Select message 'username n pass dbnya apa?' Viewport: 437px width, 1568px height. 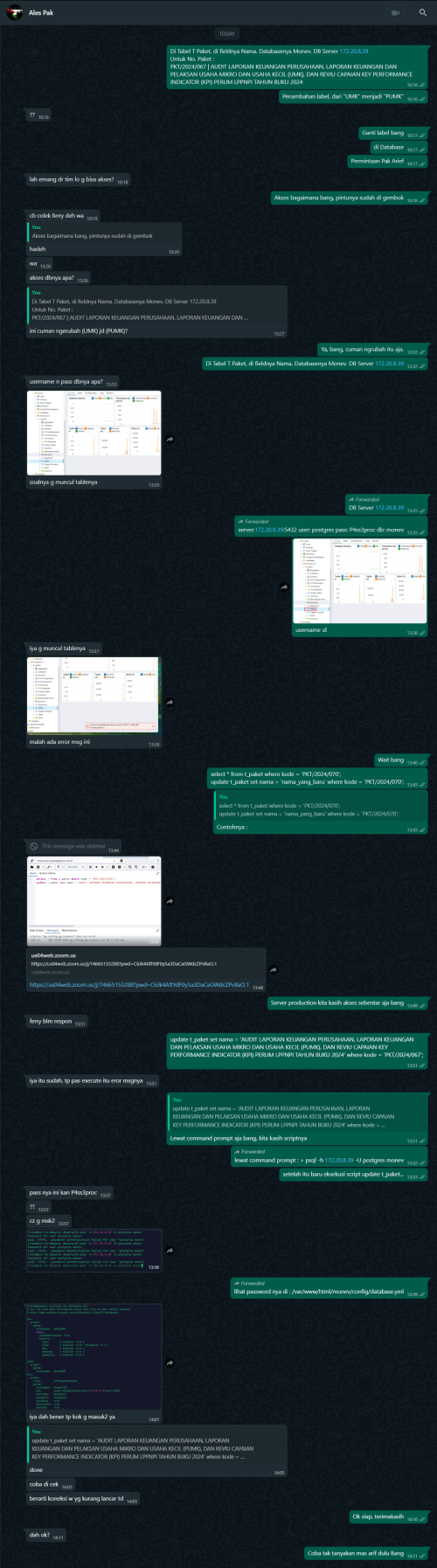[73, 382]
